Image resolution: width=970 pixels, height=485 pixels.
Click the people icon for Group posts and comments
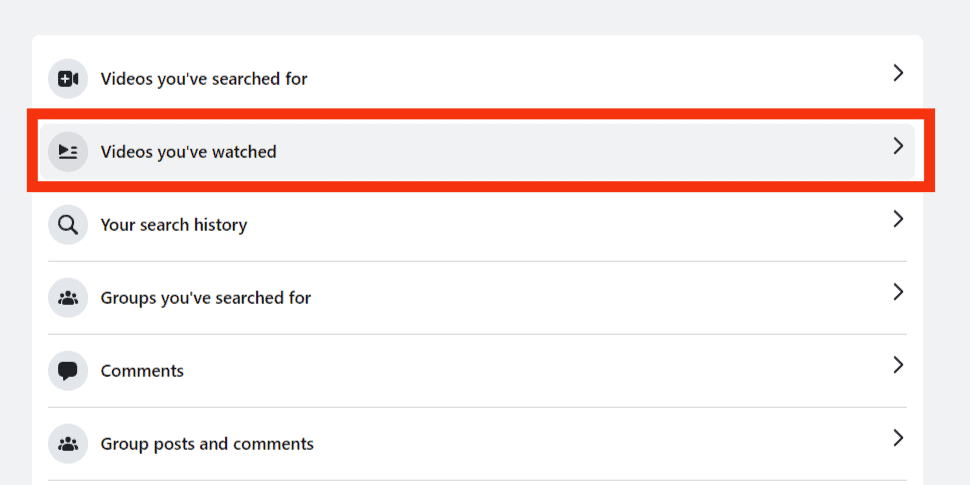[x=68, y=444]
